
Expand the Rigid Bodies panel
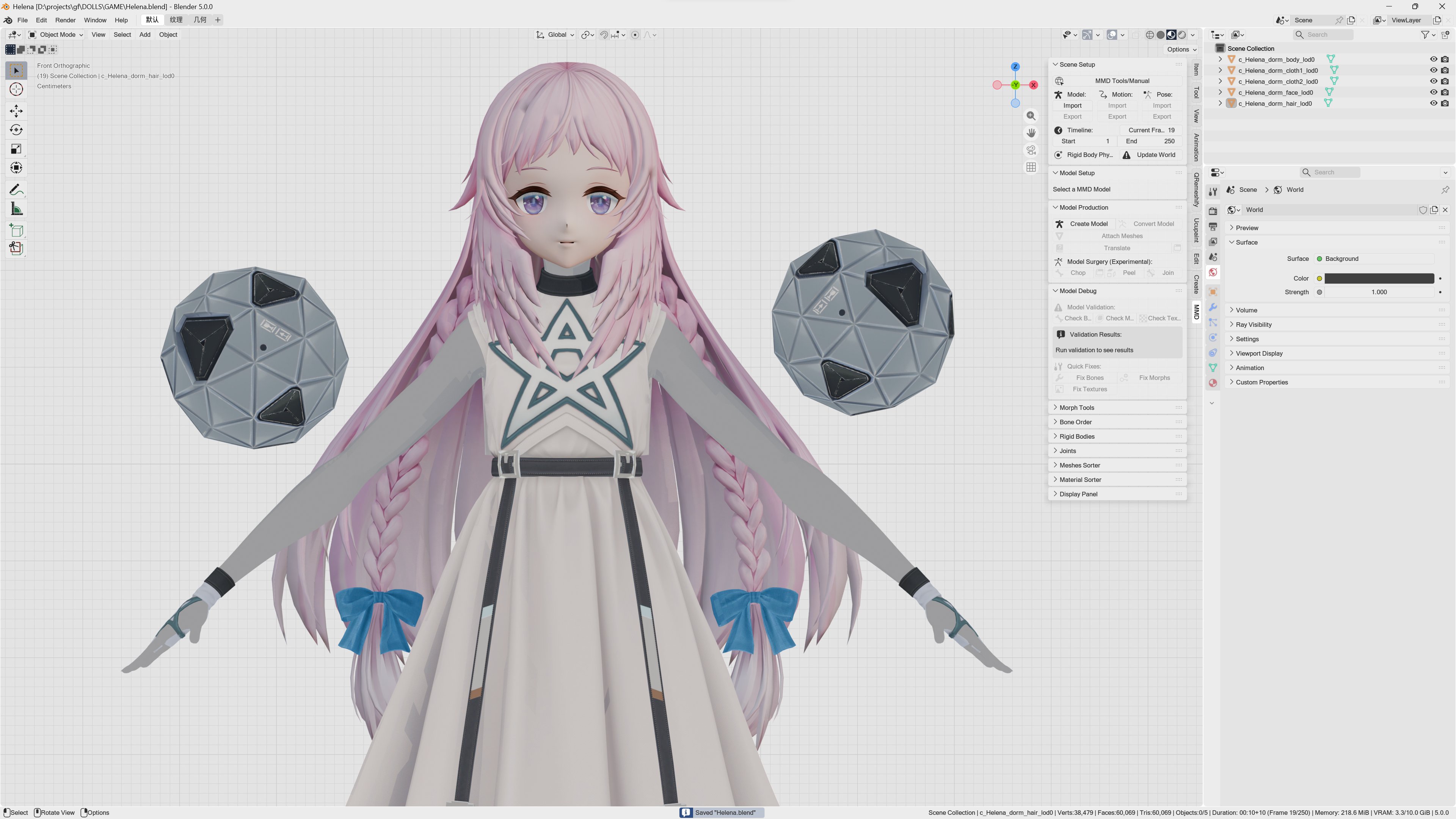[x=1077, y=436]
